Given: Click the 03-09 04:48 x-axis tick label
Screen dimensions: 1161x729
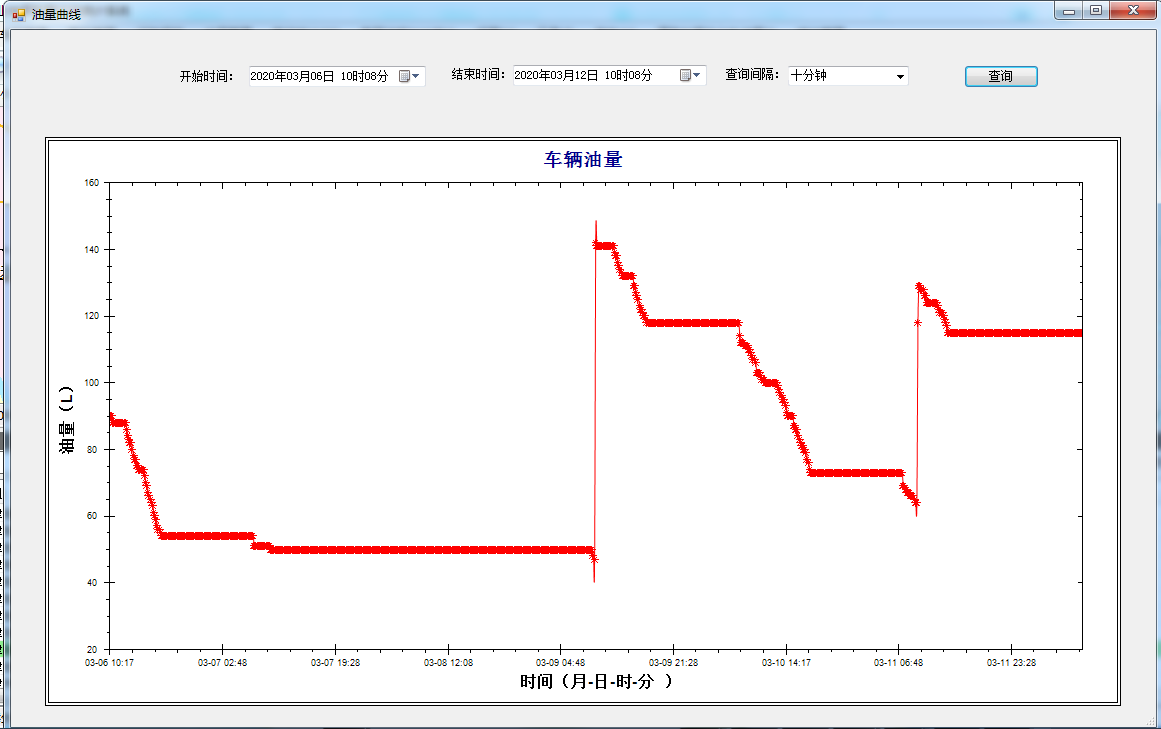Looking at the screenshot, I should (560, 663).
